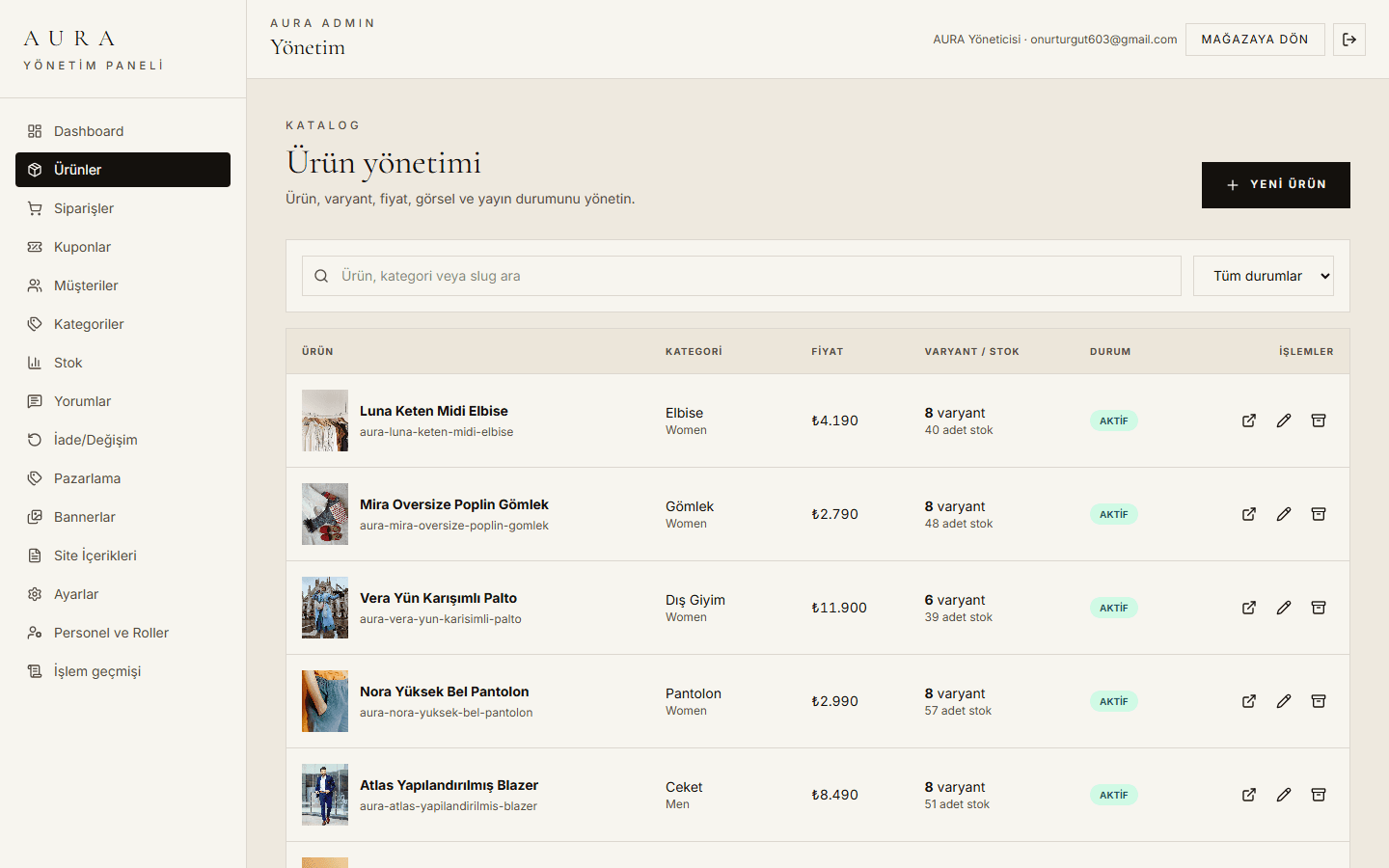Edit the Vera Yün Karışımlı Palto product

1284,608
